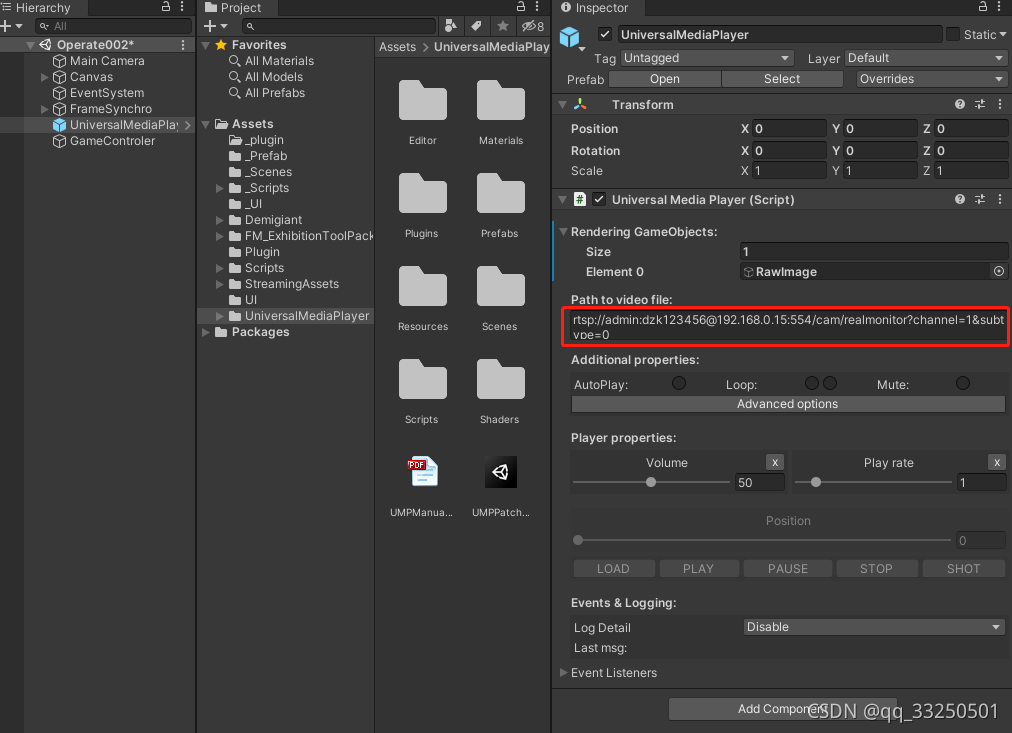The image size is (1012, 733).
Task: Open the Transform component context menu icon
Action: point(999,104)
